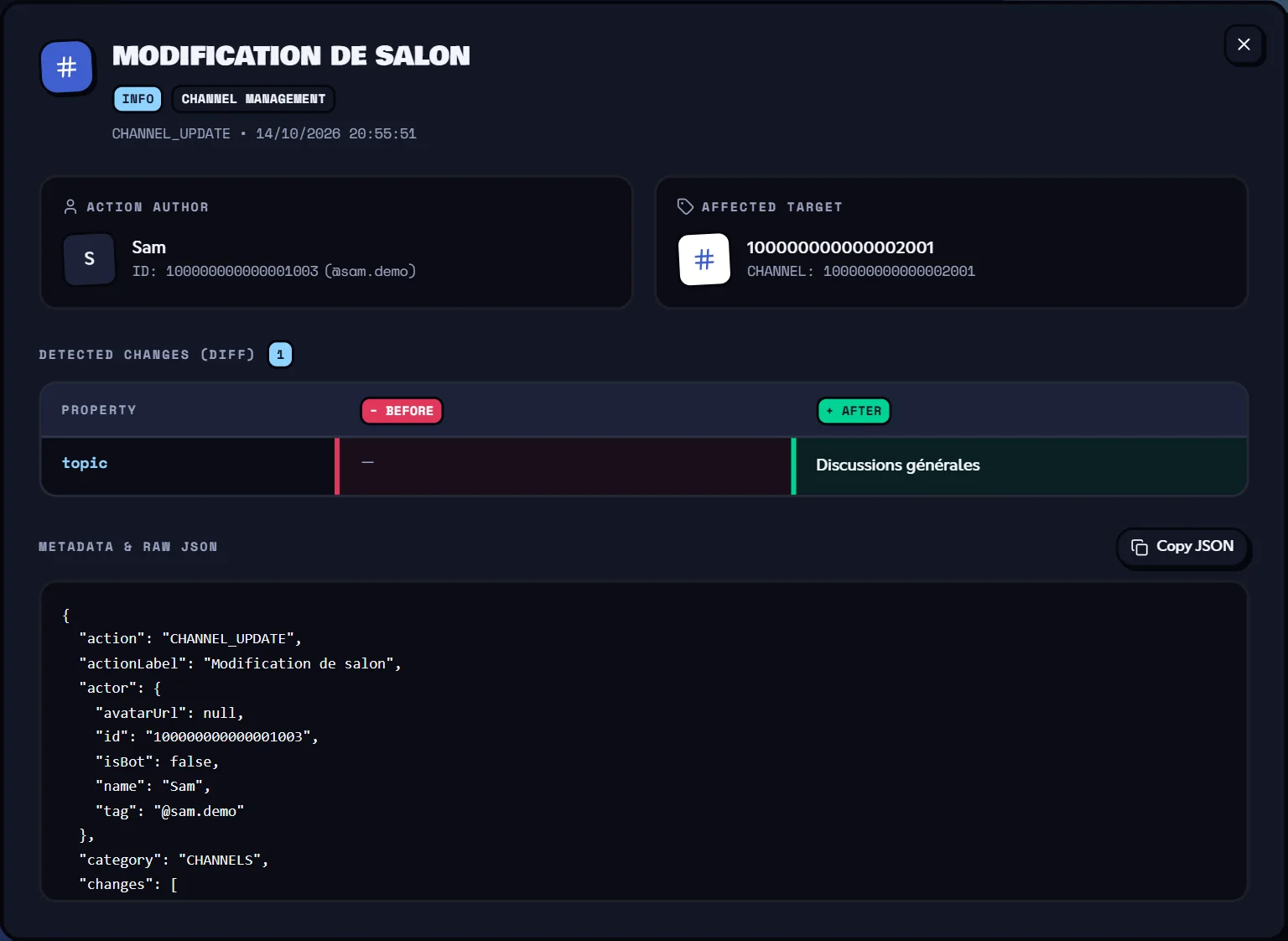Click the tag icon beside Affected Target

point(685,206)
